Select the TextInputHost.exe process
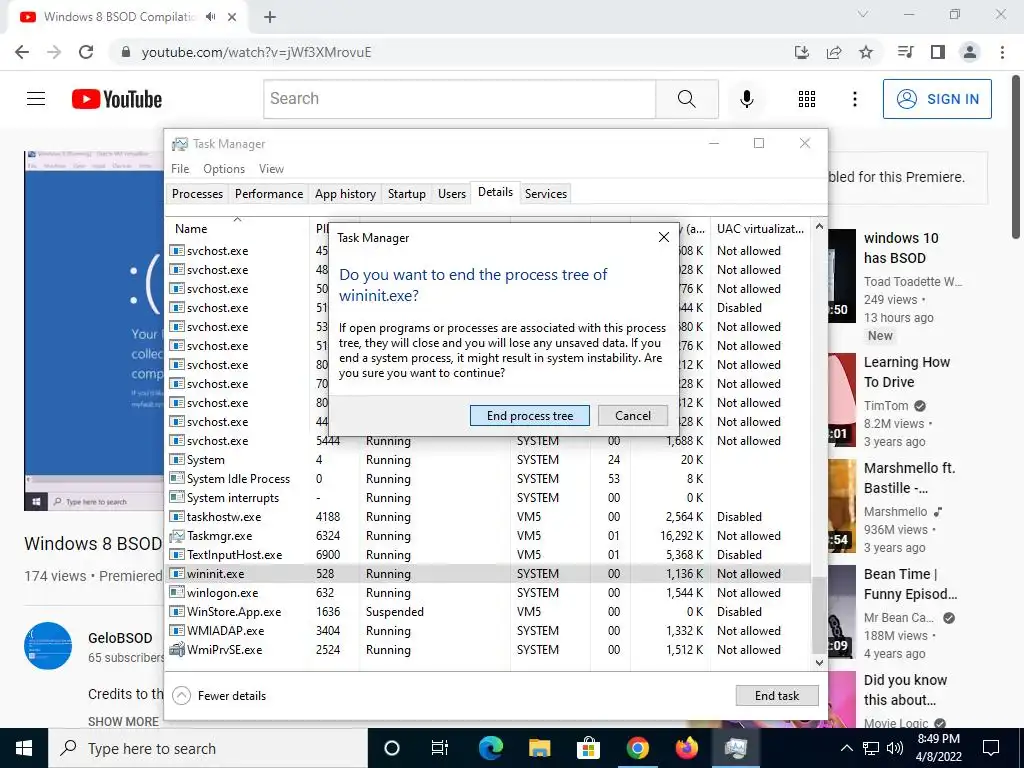This screenshot has width=1024, height=768. coord(488,554)
